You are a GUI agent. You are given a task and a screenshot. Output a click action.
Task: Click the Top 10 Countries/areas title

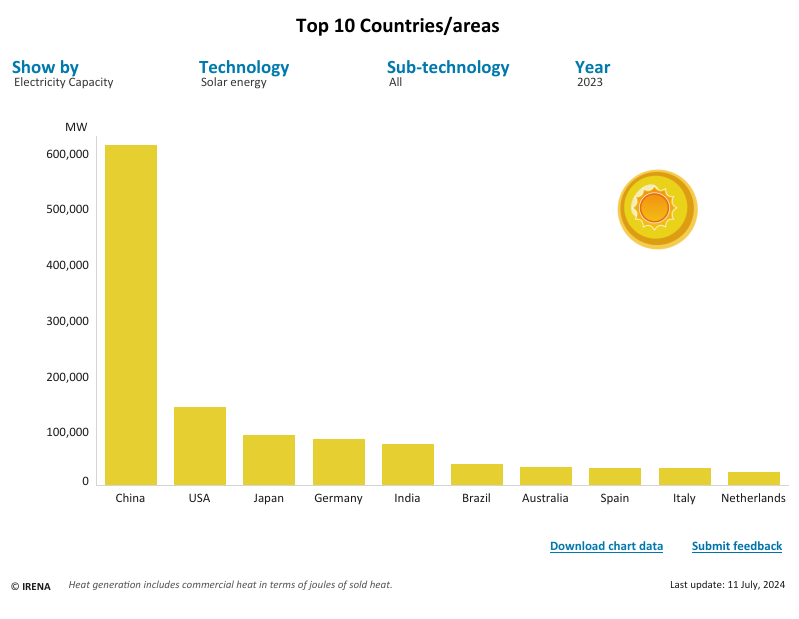[398, 26]
